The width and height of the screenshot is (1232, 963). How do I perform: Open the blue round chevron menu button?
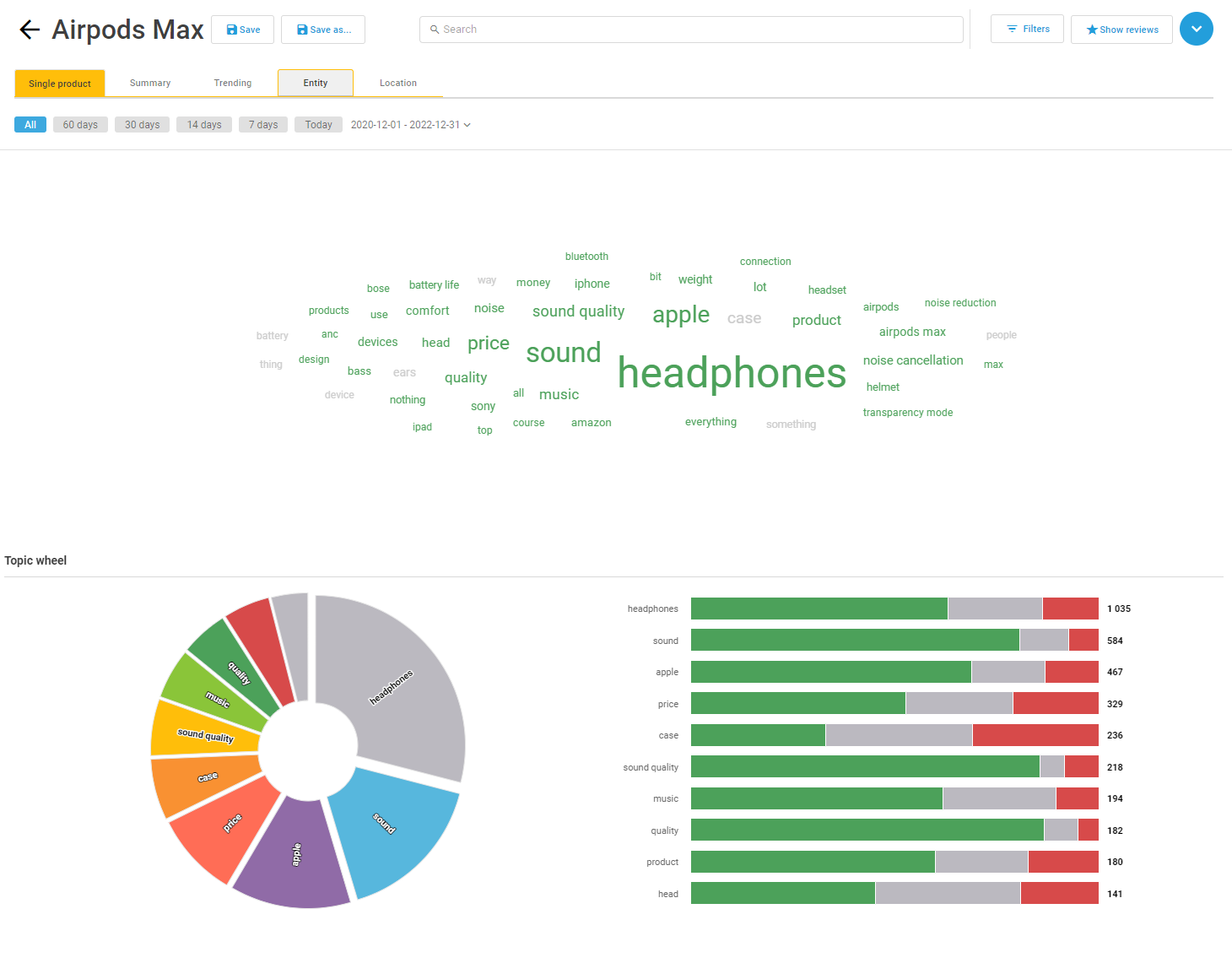tap(1196, 29)
